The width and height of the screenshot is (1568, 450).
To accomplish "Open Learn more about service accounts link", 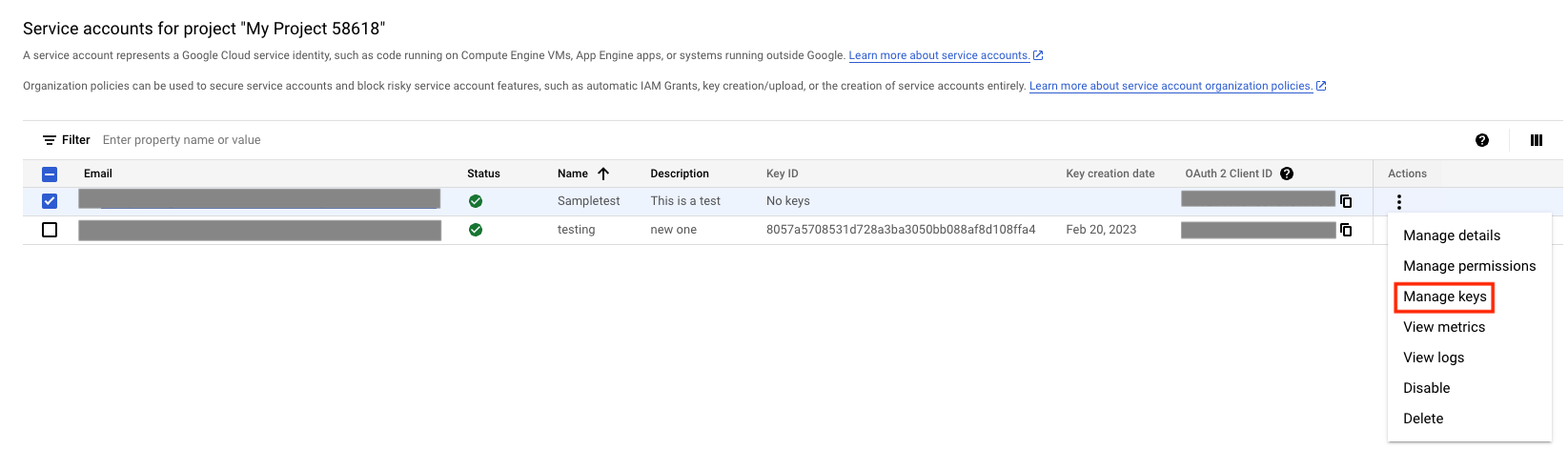I will [x=939, y=55].
